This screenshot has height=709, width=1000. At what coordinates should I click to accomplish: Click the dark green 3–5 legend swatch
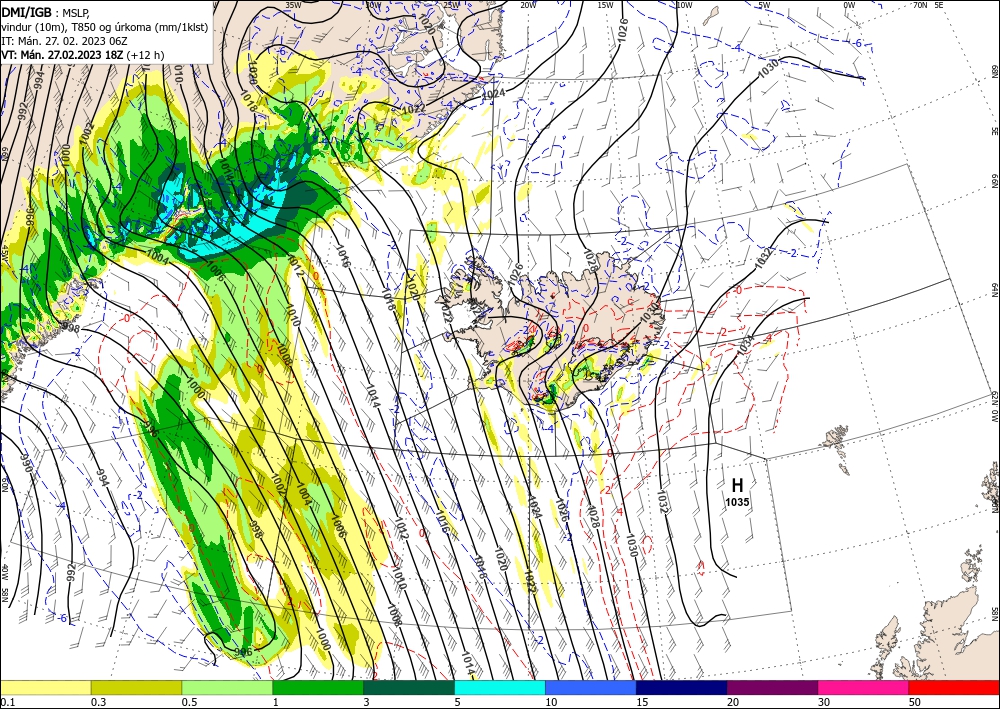tap(409, 687)
